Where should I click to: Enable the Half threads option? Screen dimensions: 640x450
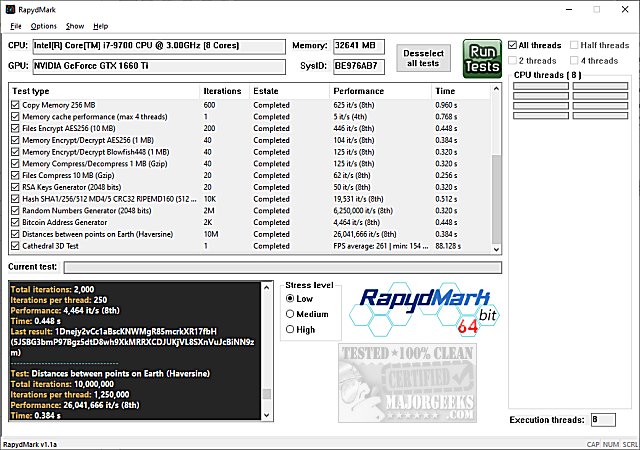(x=573, y=45)
